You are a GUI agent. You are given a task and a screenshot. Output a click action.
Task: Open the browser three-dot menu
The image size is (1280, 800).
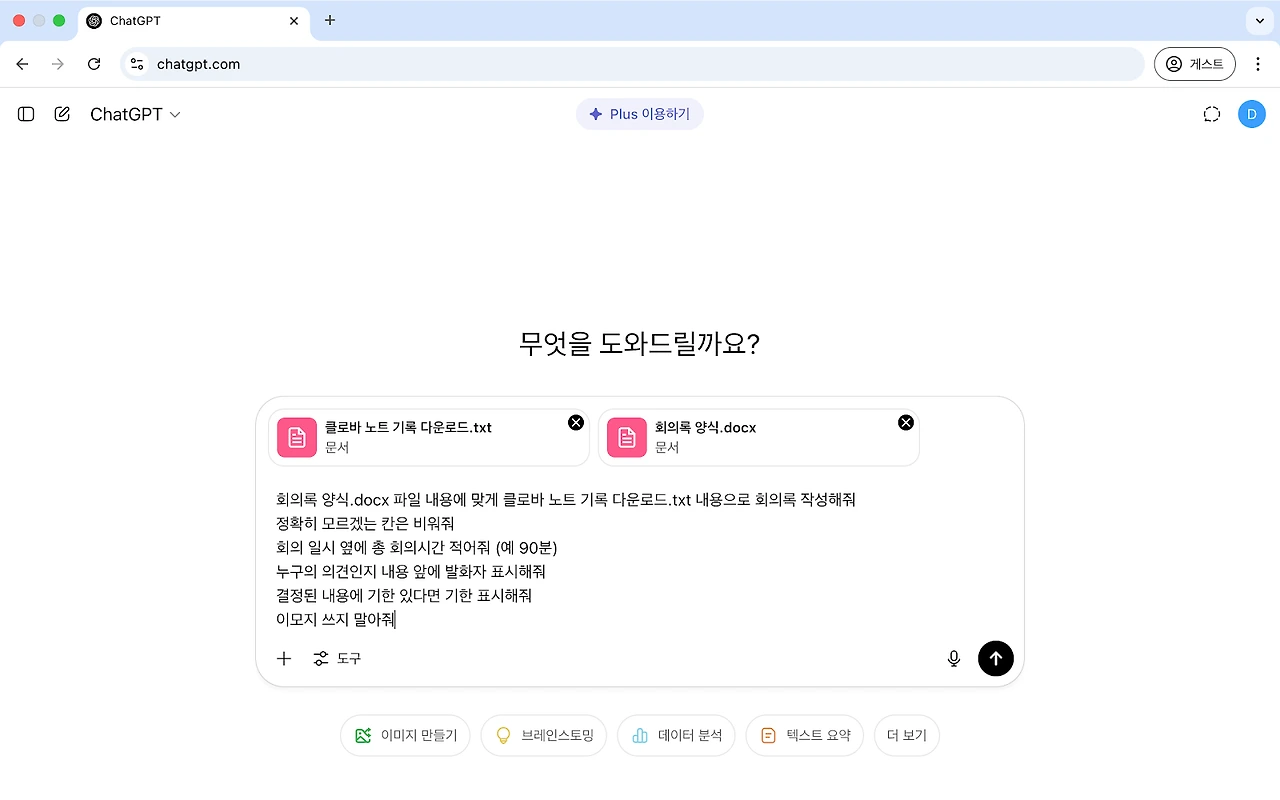pyautogui.click(x=1258, y=64)
